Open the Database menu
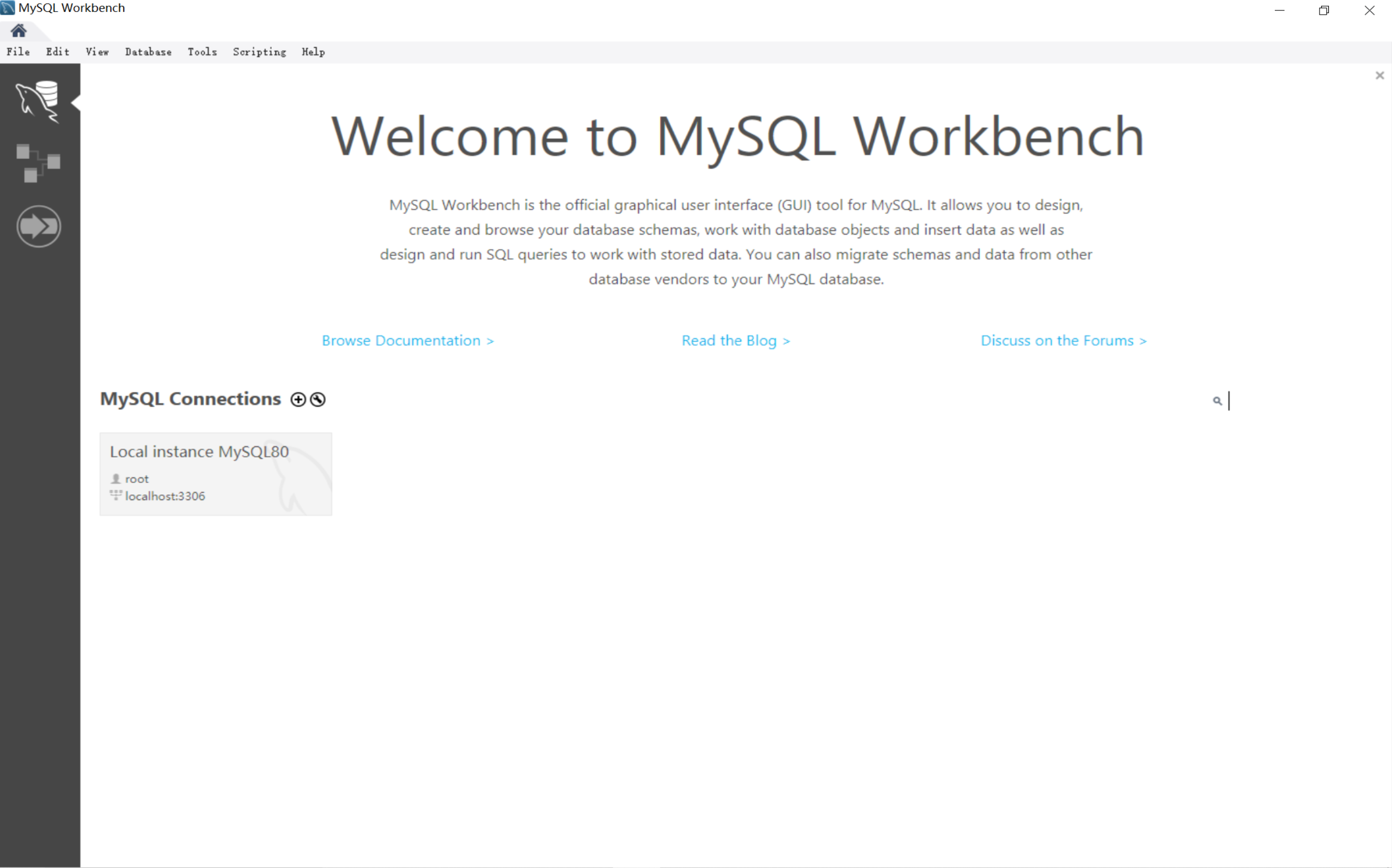 (x=148, y=52)
